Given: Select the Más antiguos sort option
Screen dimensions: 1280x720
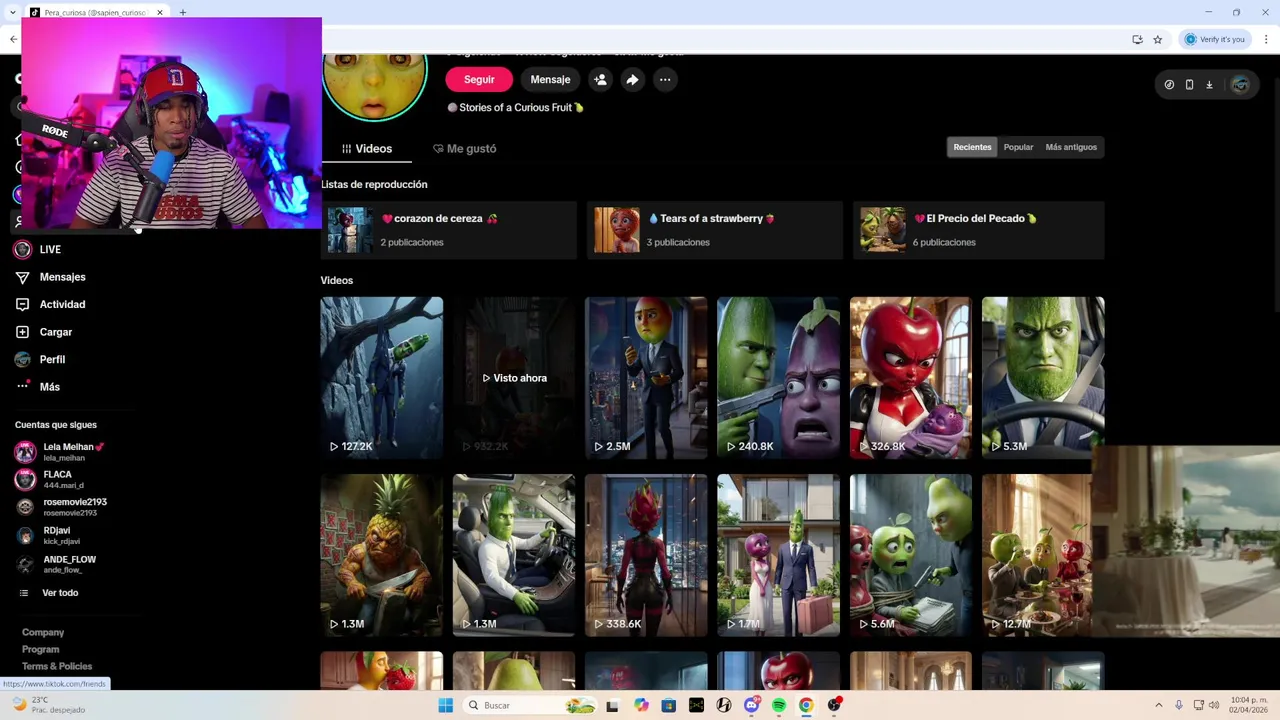Looking at the screenshot, I should pyautogui.click(x=1071, y=147).
